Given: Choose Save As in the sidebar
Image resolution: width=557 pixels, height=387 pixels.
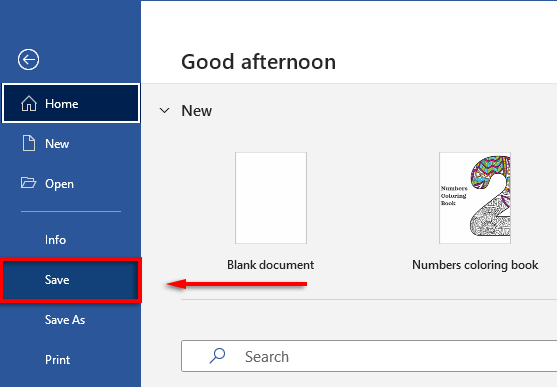Looking at the screenshot, I should (71, 320).
